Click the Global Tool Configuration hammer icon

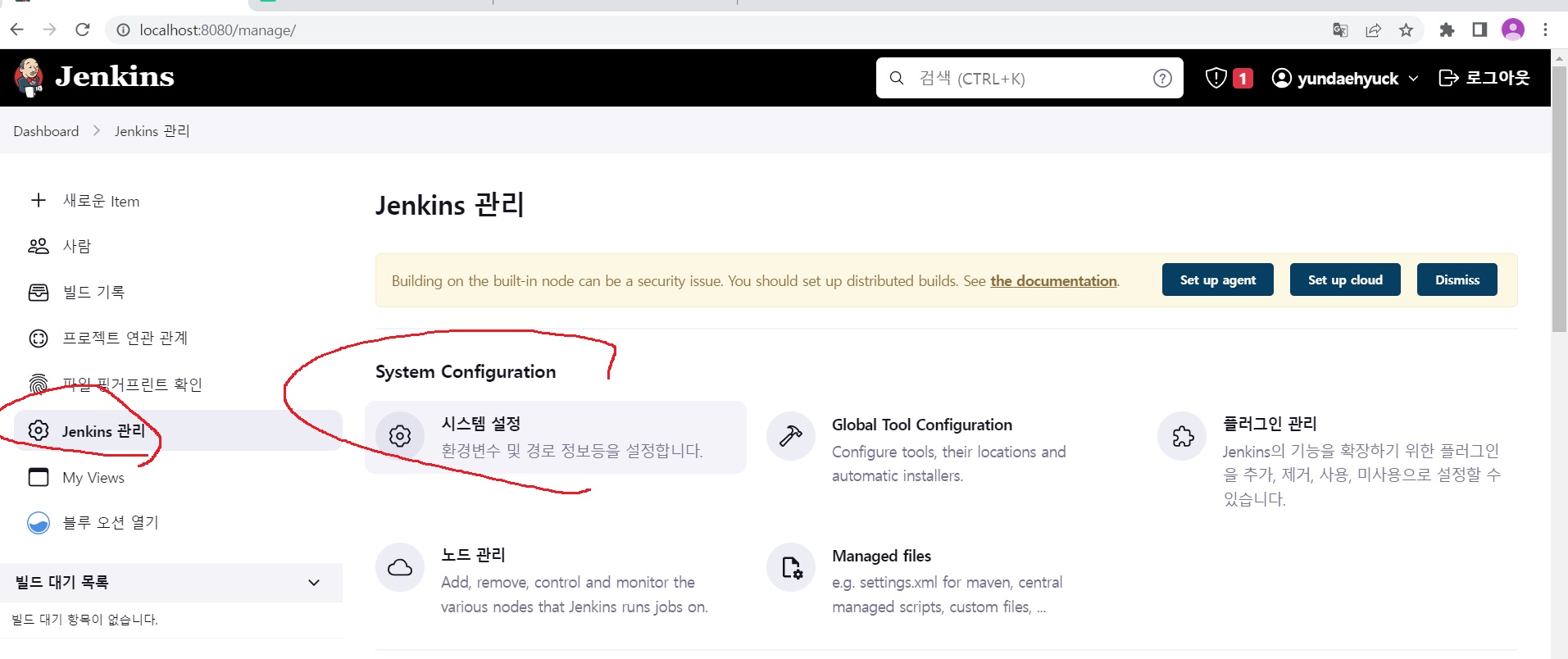[x=791, y=436]
